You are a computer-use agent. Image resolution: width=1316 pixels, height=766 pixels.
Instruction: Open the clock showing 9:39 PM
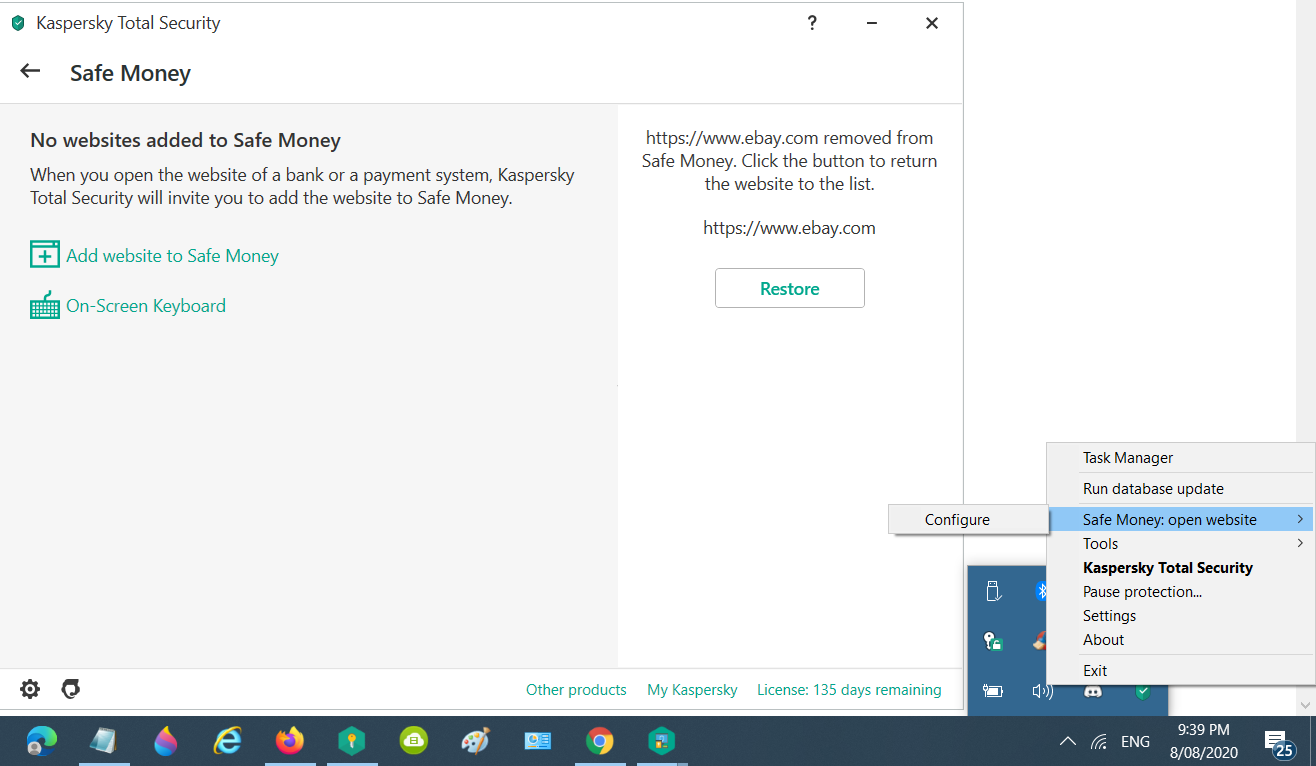(1203, 741)
